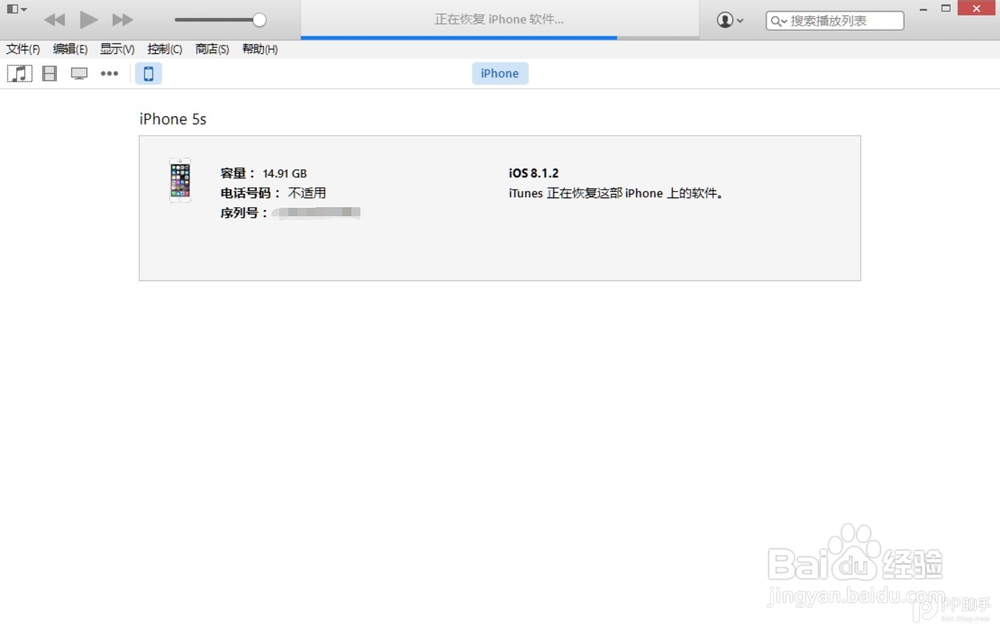The height and width of the screenshot is (630, 1000).
Task: Open the account menu chevron
Action: point(739,19)
